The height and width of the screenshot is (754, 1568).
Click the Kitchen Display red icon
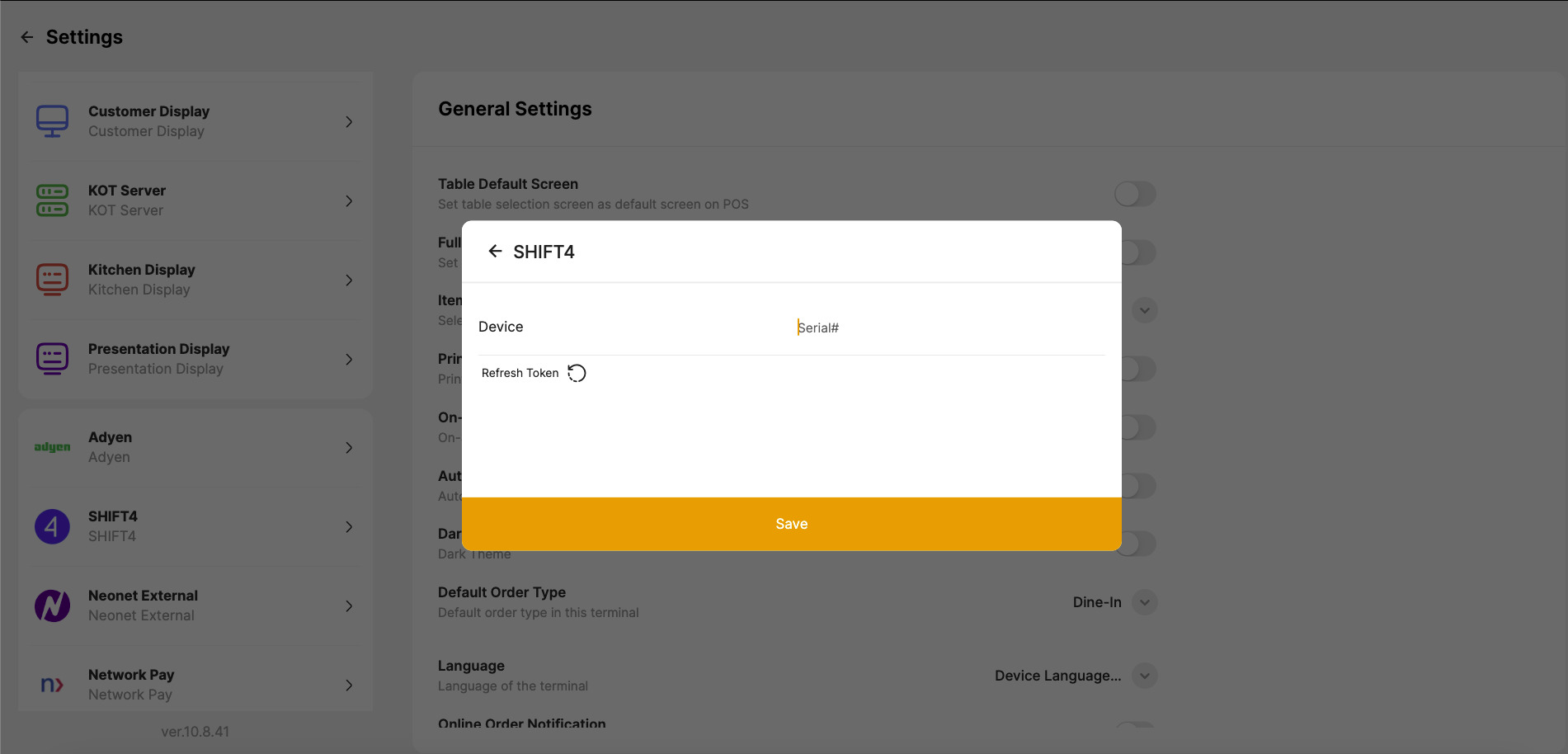(52, 280)
